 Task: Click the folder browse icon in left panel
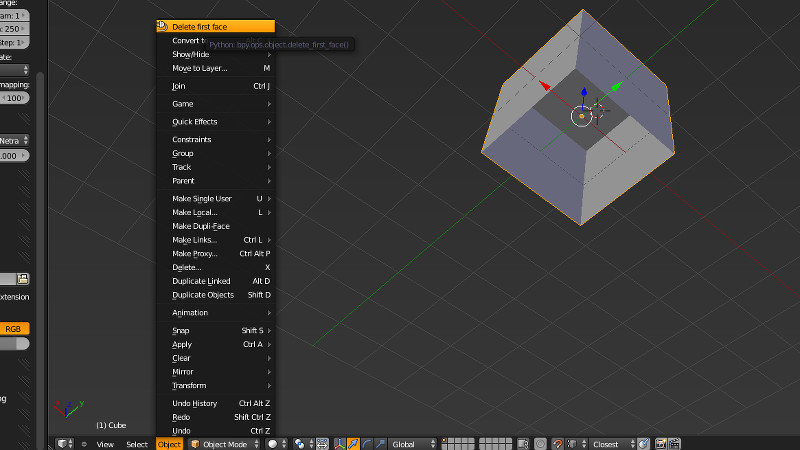coord(22,279)
